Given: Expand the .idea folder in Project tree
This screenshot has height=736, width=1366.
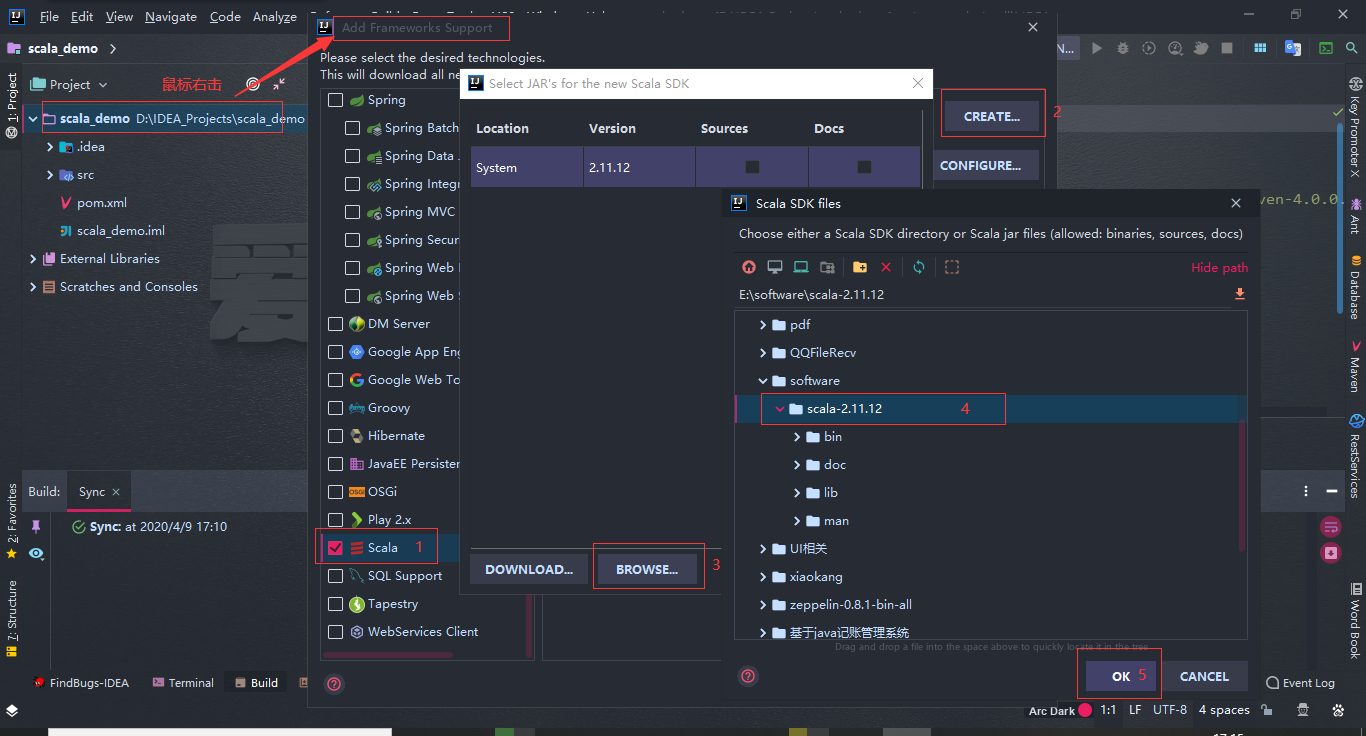Looking at the screenshot, I should coord(50,147).
